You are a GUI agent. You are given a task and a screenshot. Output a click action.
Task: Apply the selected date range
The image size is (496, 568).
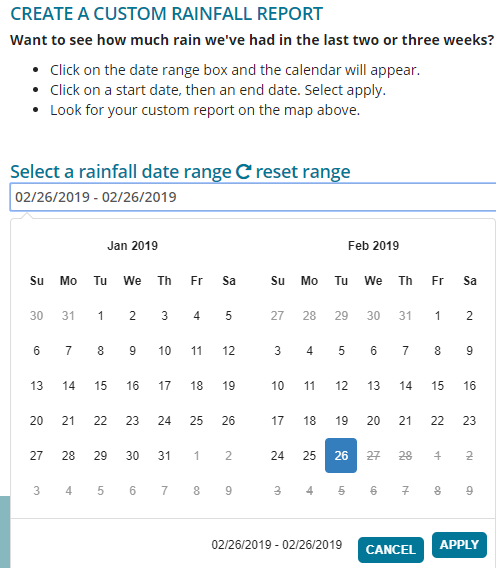(x=459, y=545)
